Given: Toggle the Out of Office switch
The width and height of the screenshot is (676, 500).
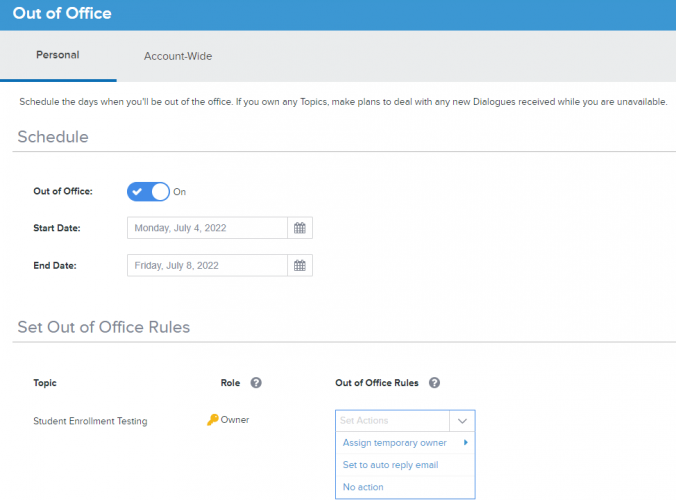Looking at the screenshot, I should click(149, 191).
